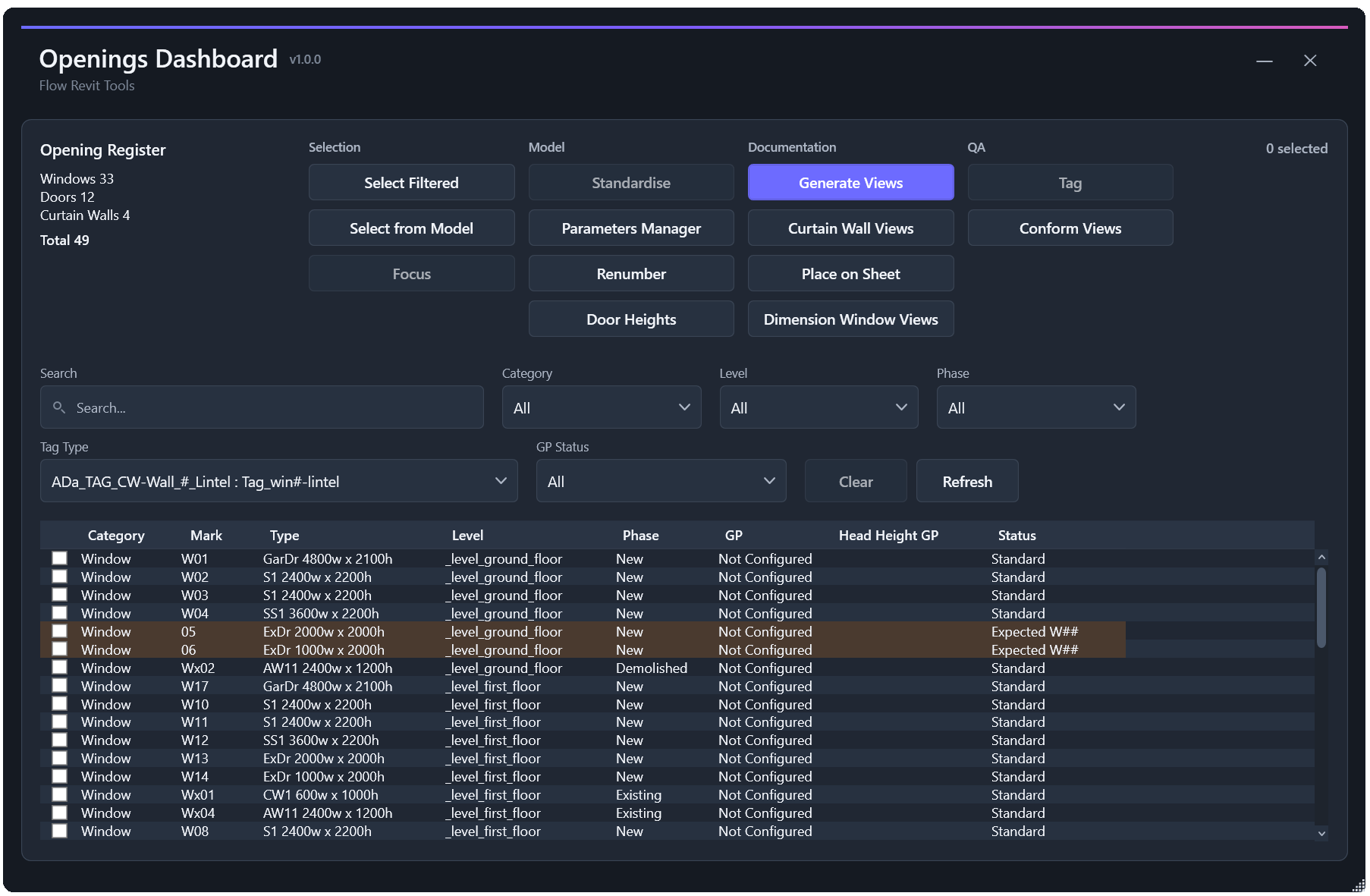1370x896 pixels.
Task: Click the Select Filtered button
Action: click(411, 182)
